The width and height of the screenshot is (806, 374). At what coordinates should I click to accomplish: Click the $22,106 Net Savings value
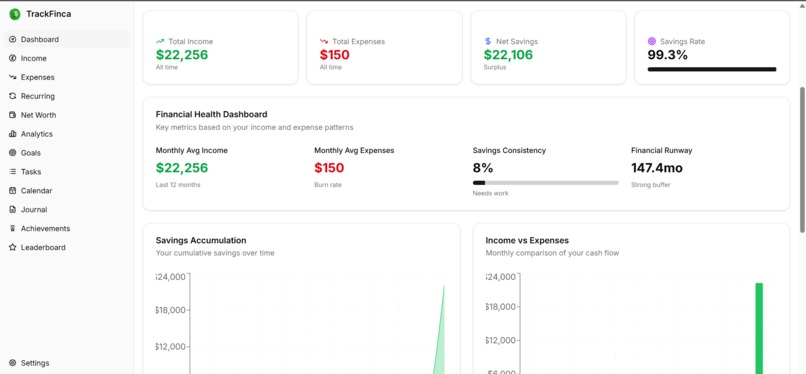[508, 54]
